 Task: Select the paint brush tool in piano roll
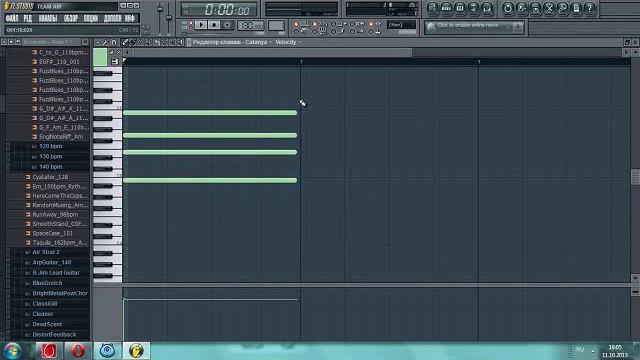click(133, 42)
